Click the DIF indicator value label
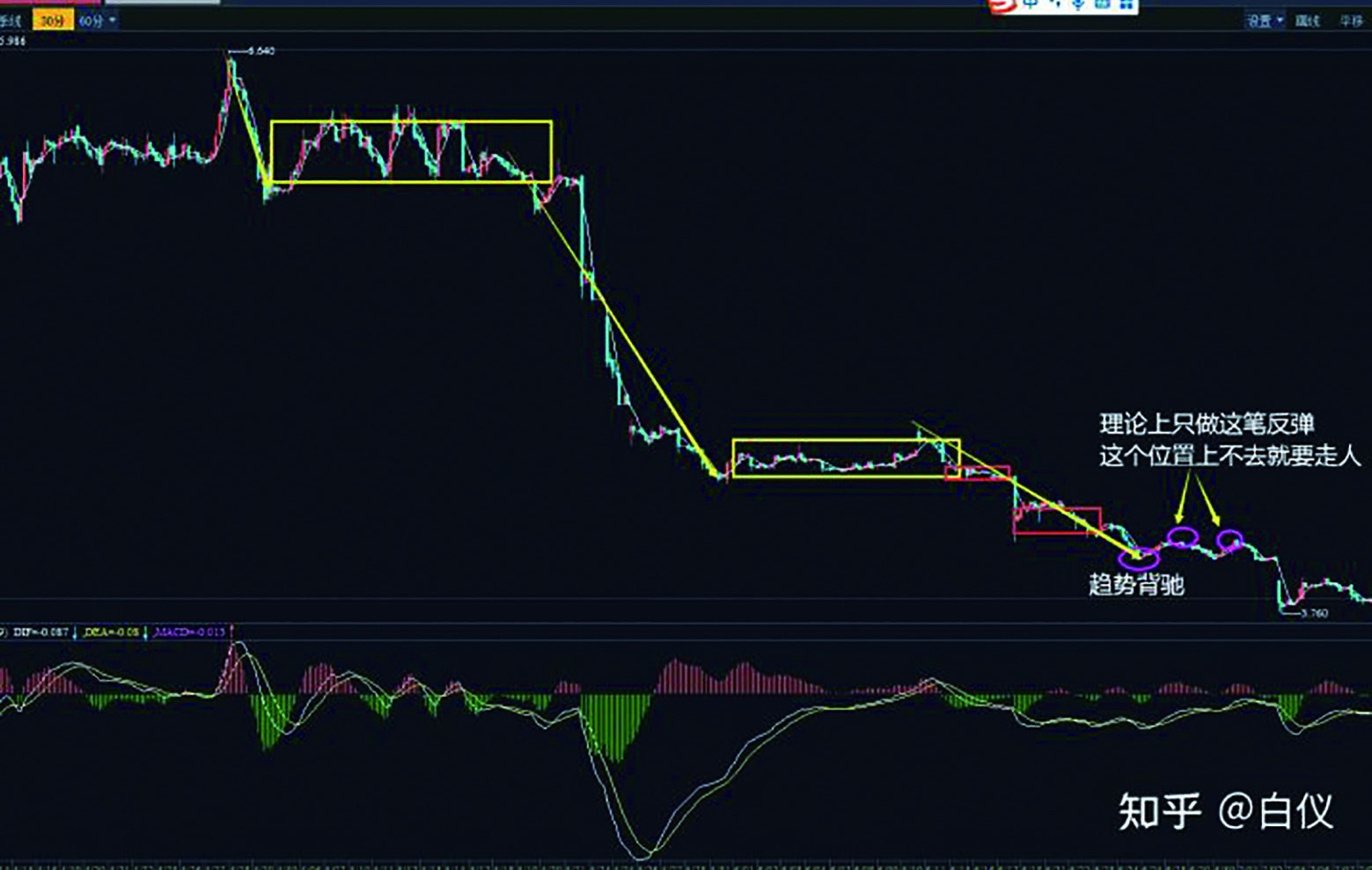Viewport: 1372px width, 870px height. tap(40, 632)
